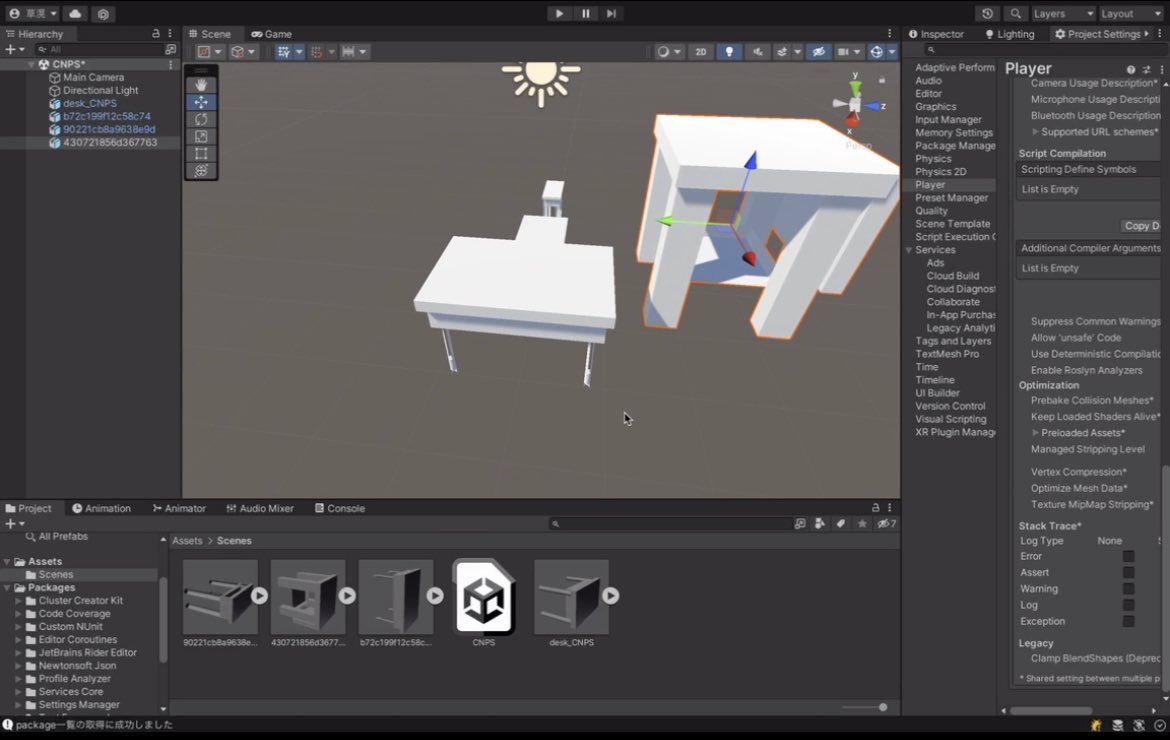Screen dimensions: 1170x740
Task: Open Physics project settings
Action: coord(933,159)
